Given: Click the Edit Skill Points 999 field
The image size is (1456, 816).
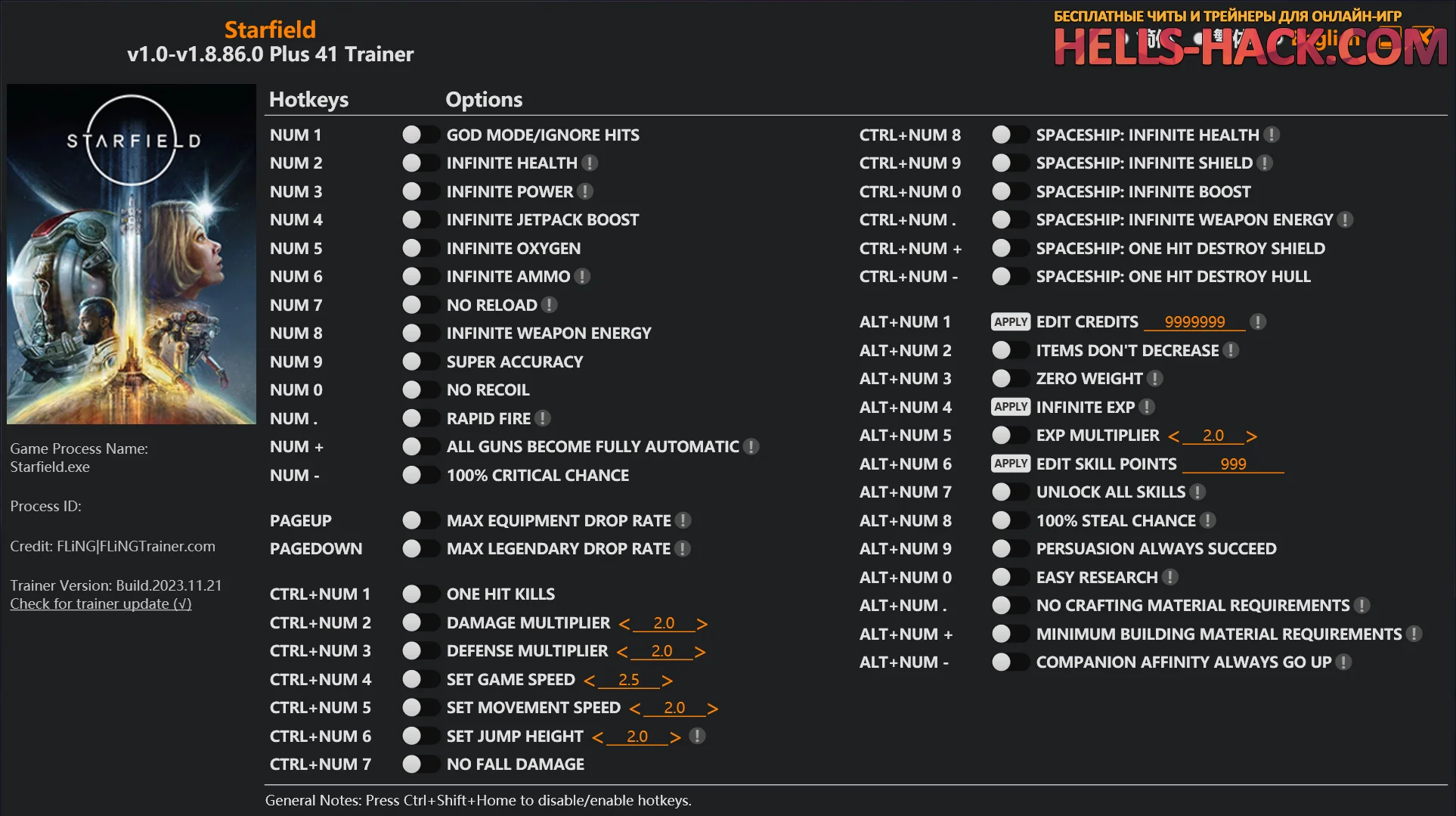Looking at the screenshot, I should point(1233,464).
